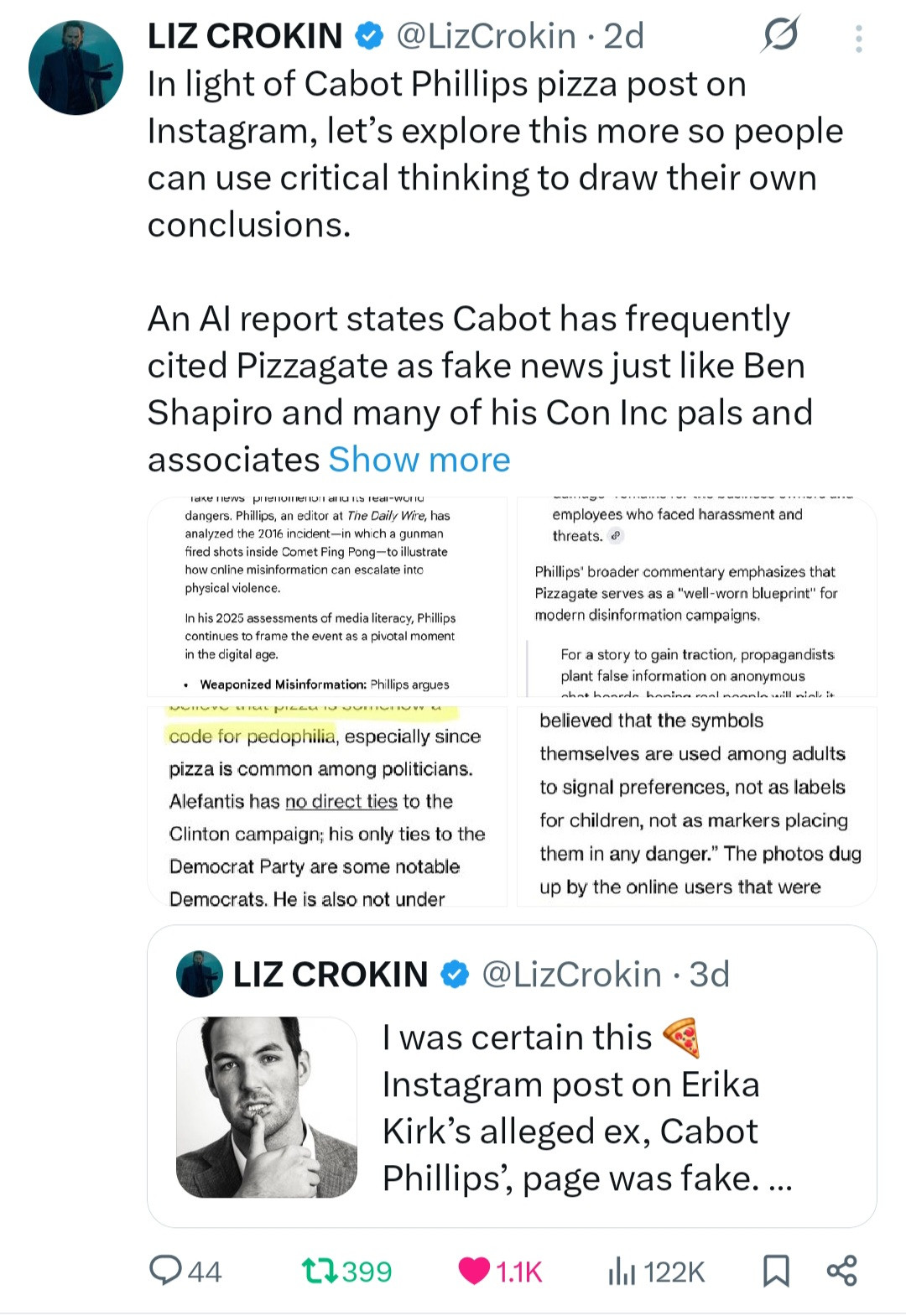Click the Grok icon on the tweet
Image resolution: width=906 pixels, height=1316 pixels.
pos(780,35)
